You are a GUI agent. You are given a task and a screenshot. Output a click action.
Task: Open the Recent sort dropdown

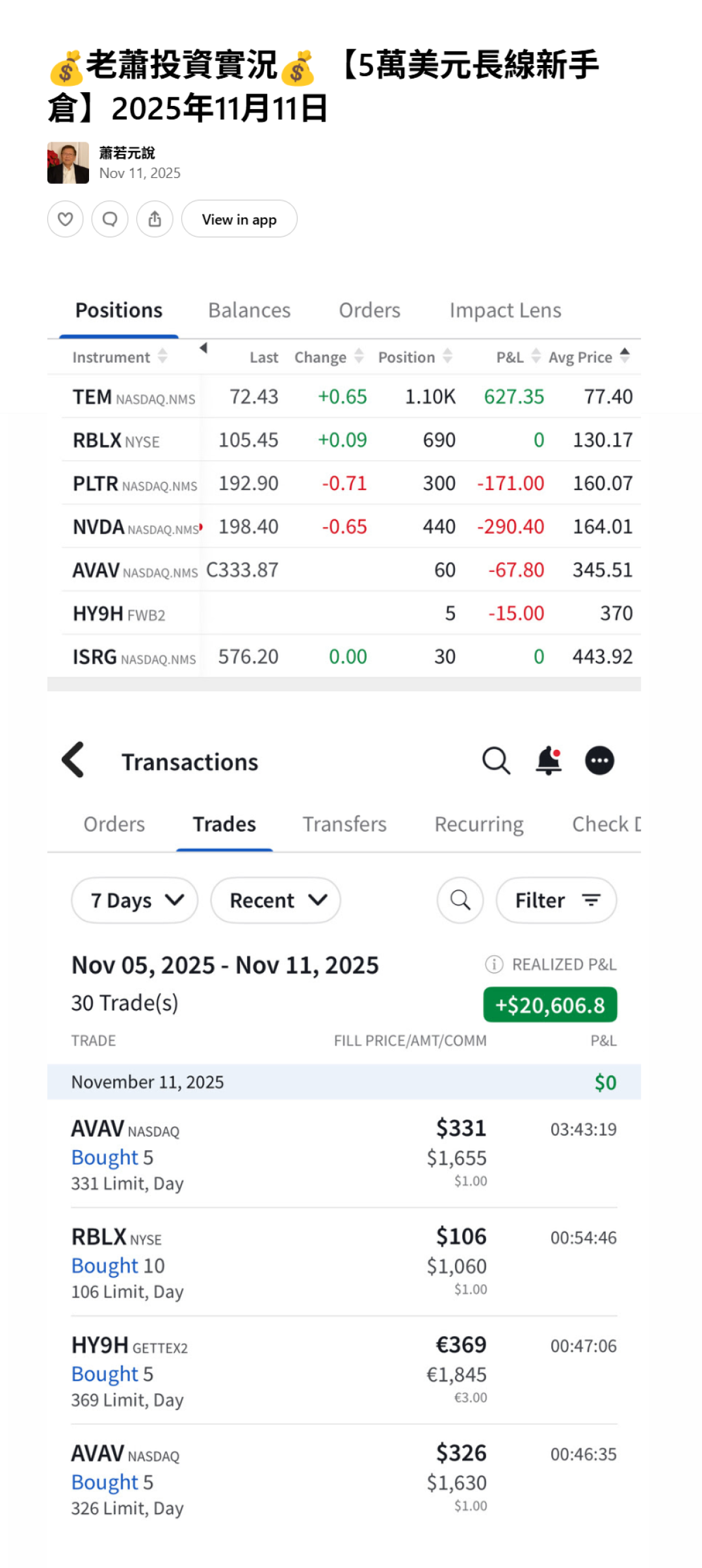276,900
